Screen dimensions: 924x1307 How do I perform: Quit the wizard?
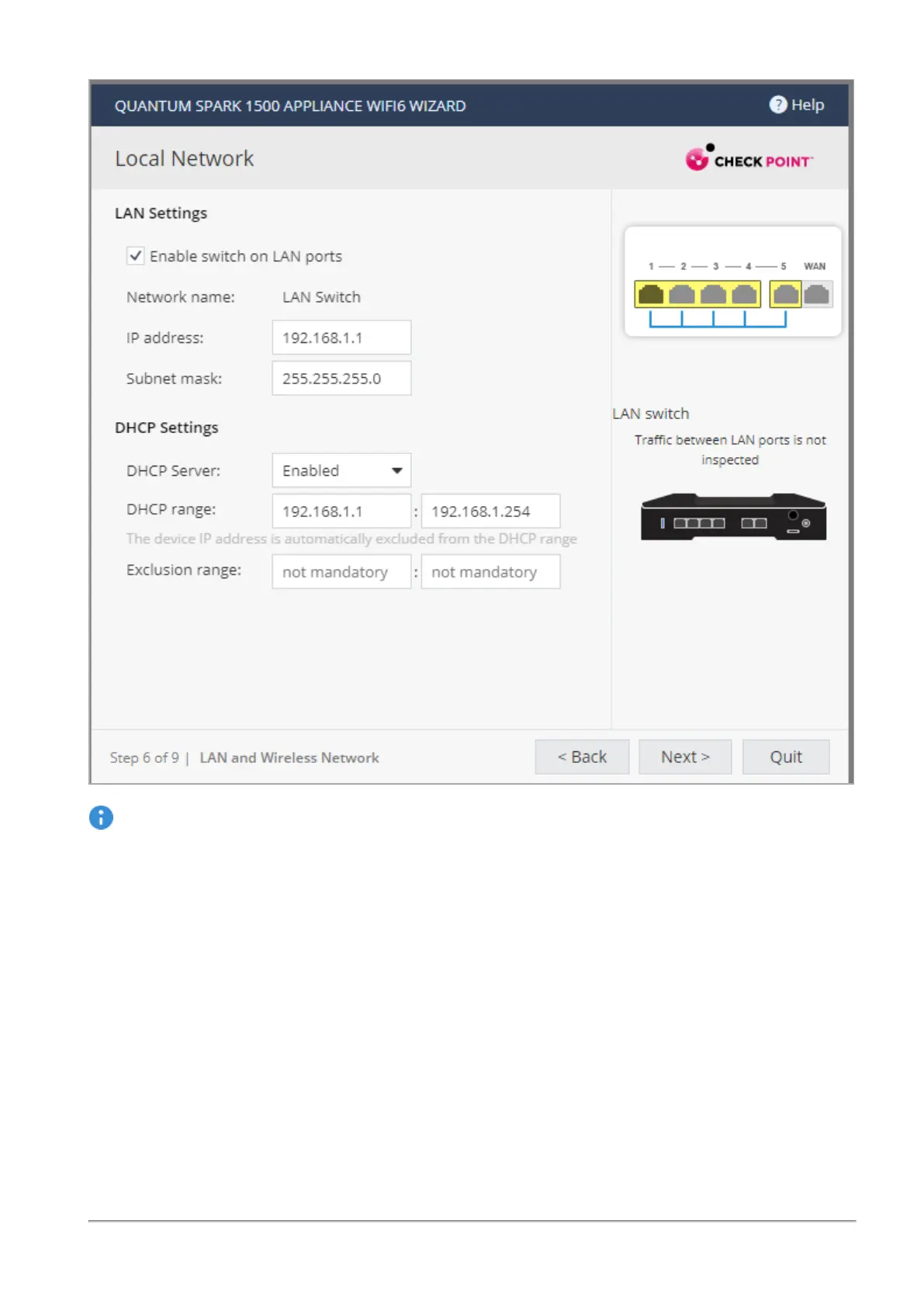[x=786, y=757]
